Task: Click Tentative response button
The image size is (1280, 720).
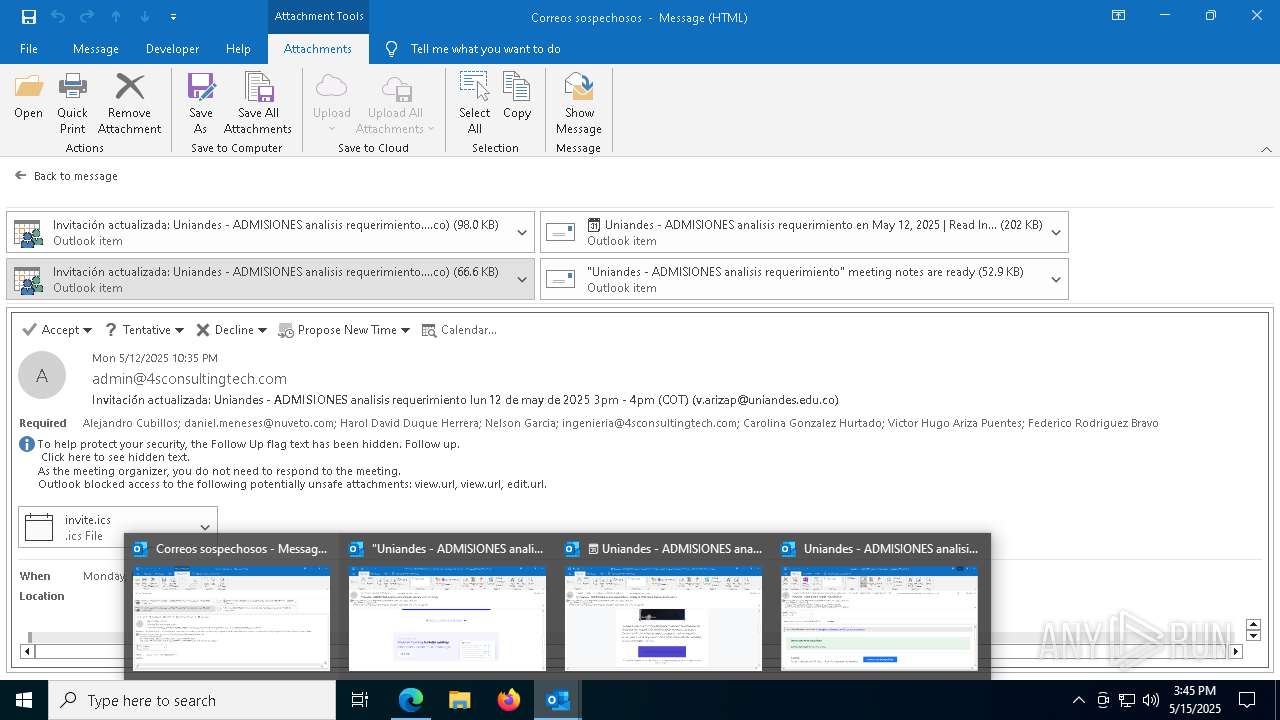Action: coord(137,330)
